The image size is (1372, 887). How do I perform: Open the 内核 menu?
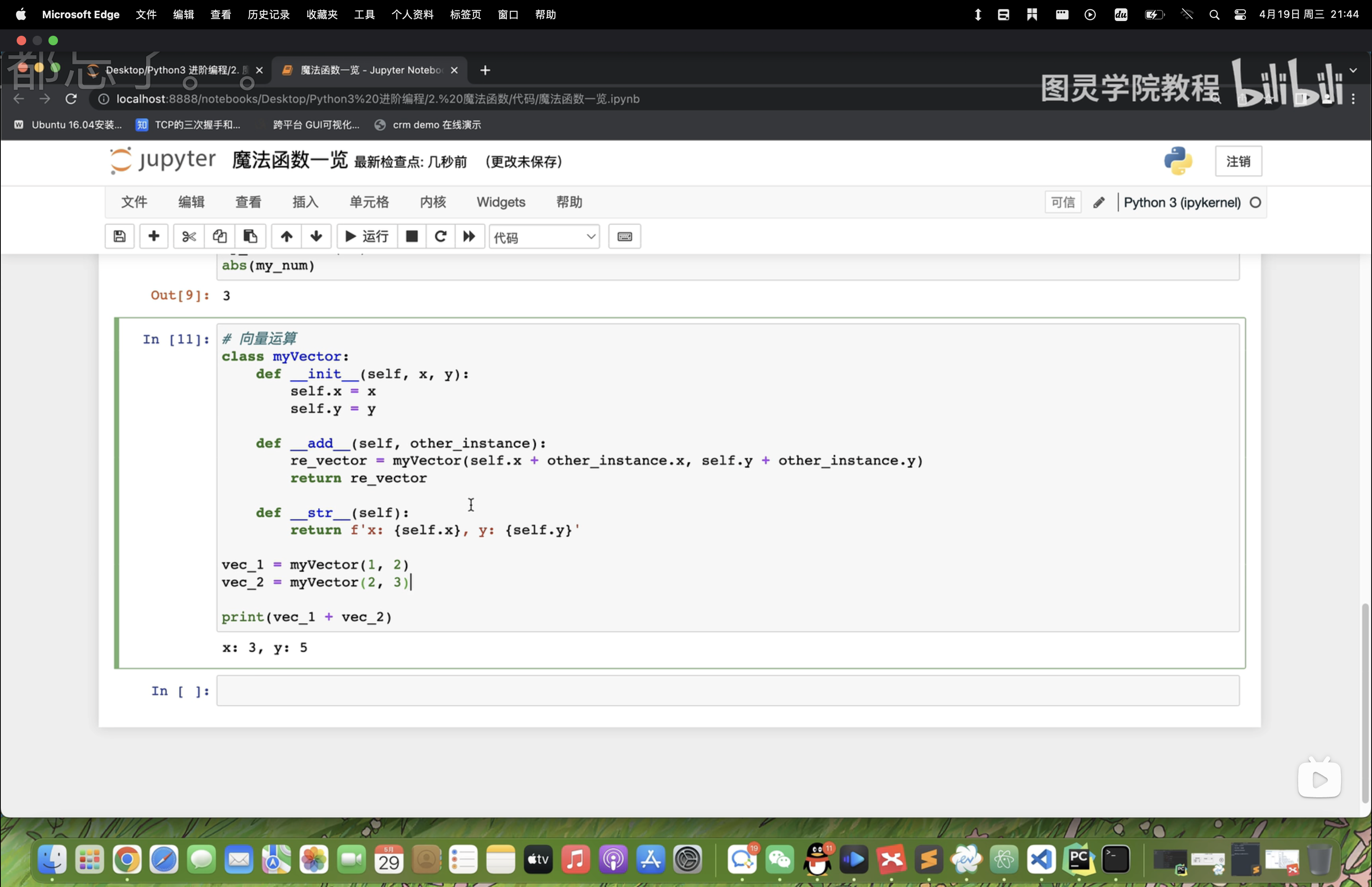pyautogui.click(x=433, y=202)
